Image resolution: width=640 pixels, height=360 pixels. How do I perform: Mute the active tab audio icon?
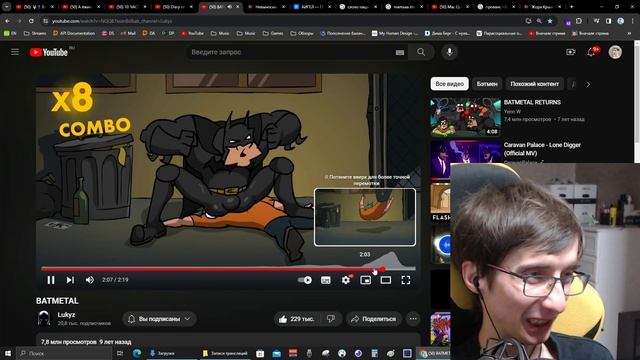pyautogui.click(x=229, y=7)
